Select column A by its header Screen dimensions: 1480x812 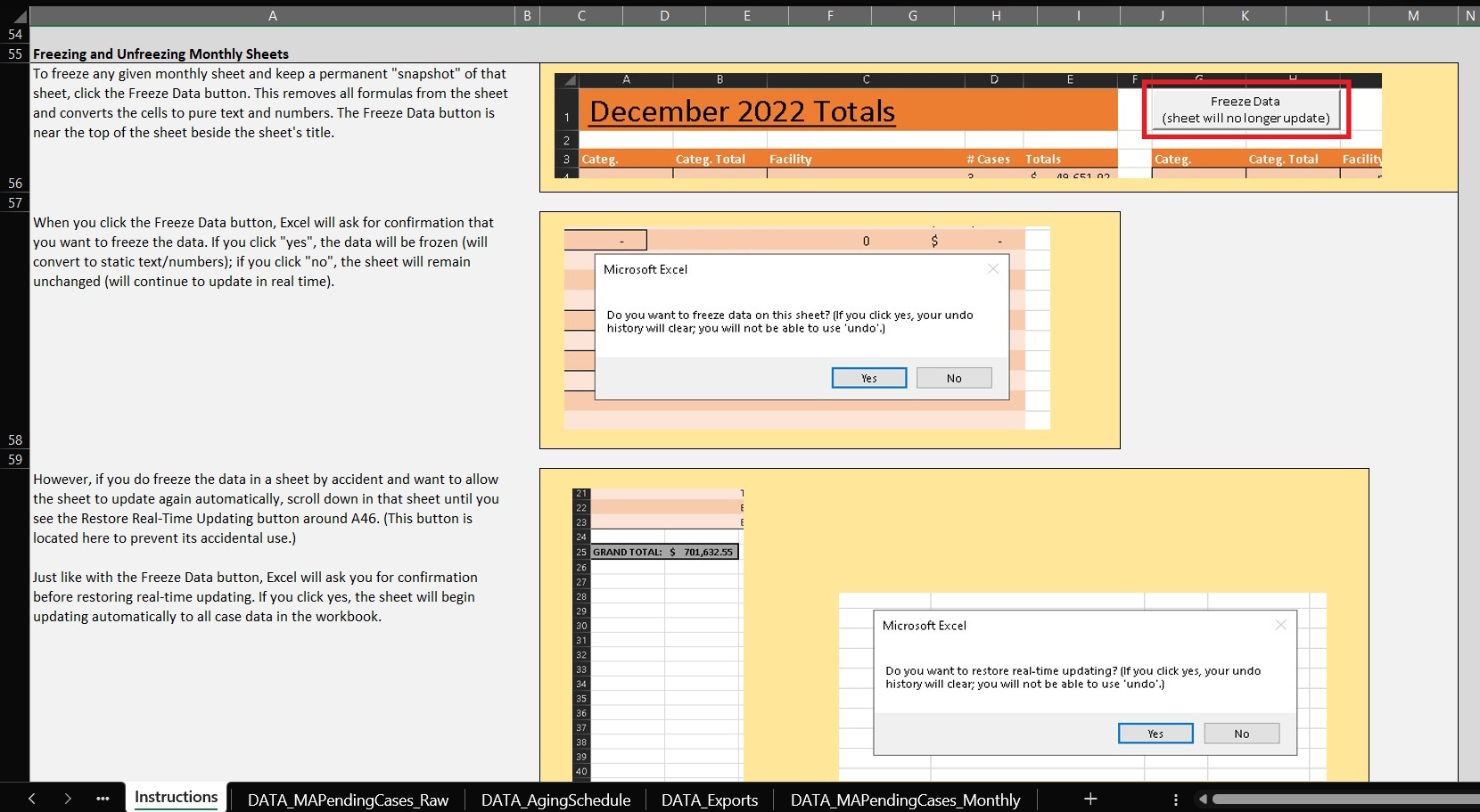tap(273, 15)
